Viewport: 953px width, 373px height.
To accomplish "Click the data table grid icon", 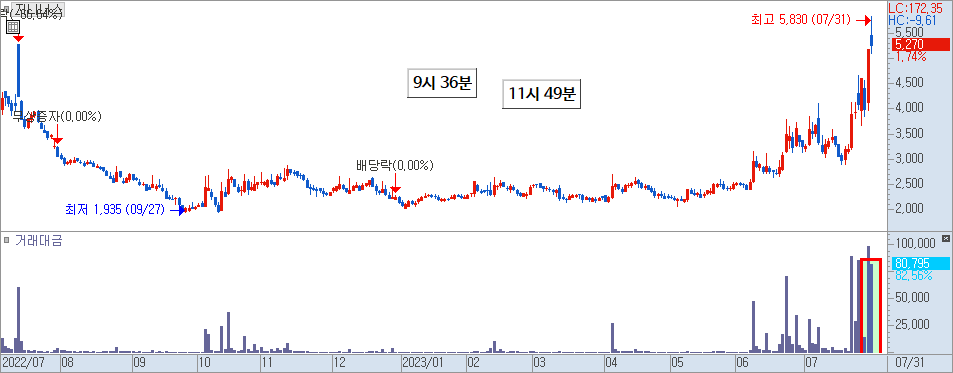I will pyautogui.click(x=13, y=26).
